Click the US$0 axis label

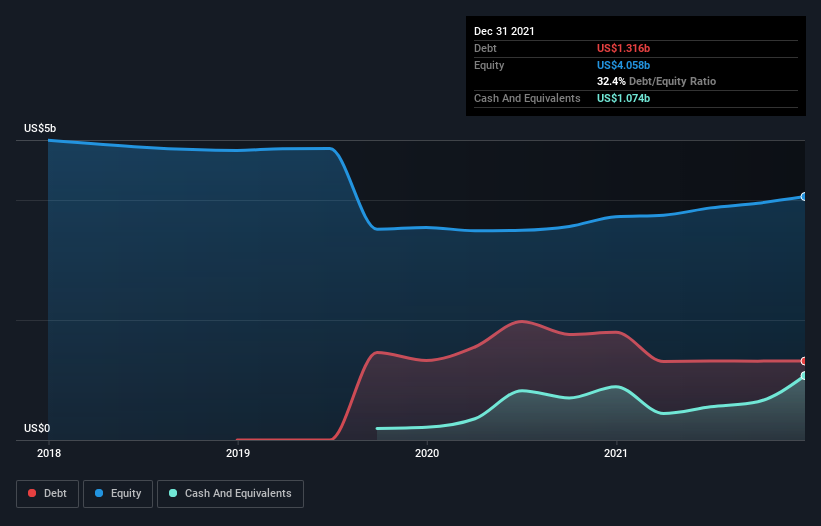pyautogui.click(x=37, y=428)
